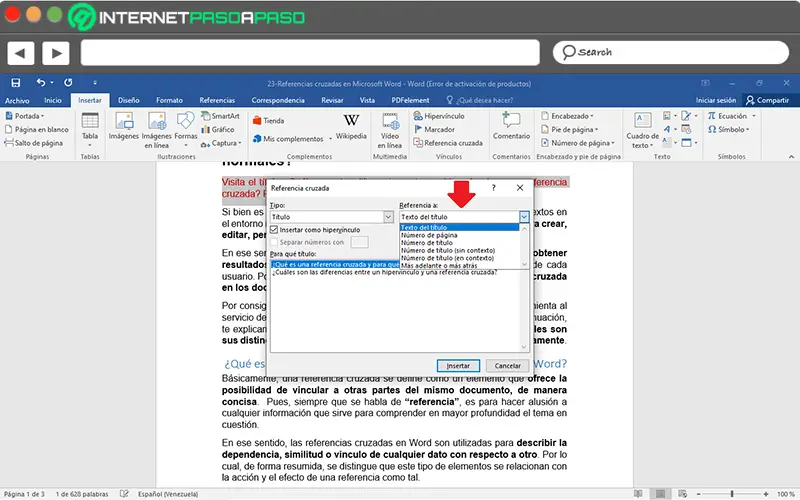The width and height of the screenshot is (800, 500).
Task: Click the Español (Venezuela) language indicator
Action: click(168, 494)
